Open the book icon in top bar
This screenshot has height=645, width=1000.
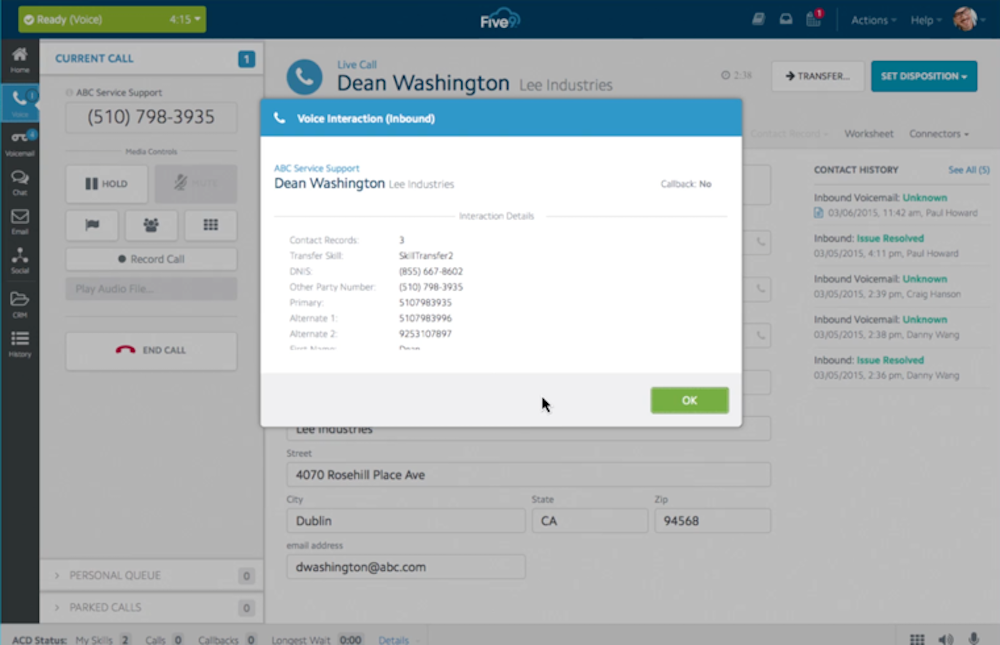click(758, 19)
